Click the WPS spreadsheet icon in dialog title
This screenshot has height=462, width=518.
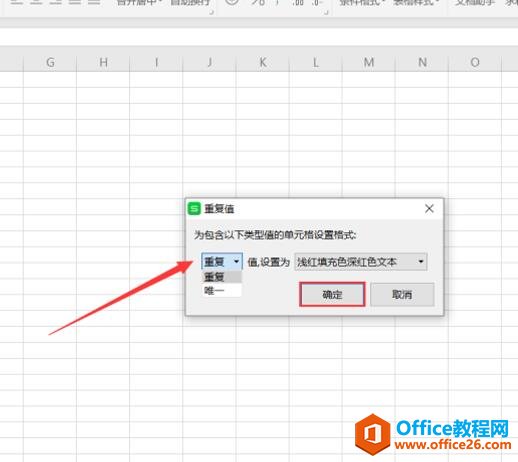tap(194, 209)
